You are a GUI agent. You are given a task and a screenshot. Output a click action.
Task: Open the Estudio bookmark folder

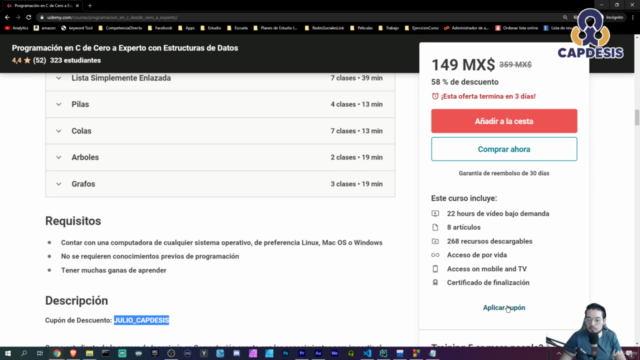point(211,28)
